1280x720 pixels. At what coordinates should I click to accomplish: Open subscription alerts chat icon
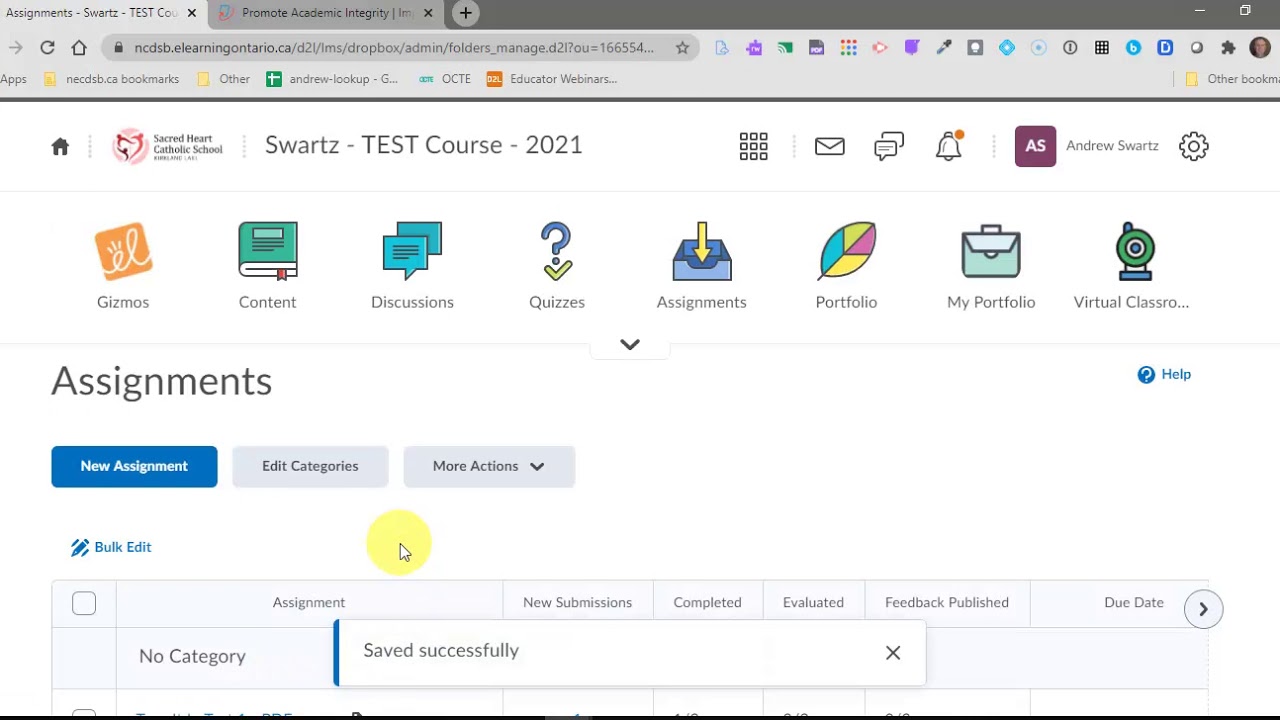click(889, 146)
